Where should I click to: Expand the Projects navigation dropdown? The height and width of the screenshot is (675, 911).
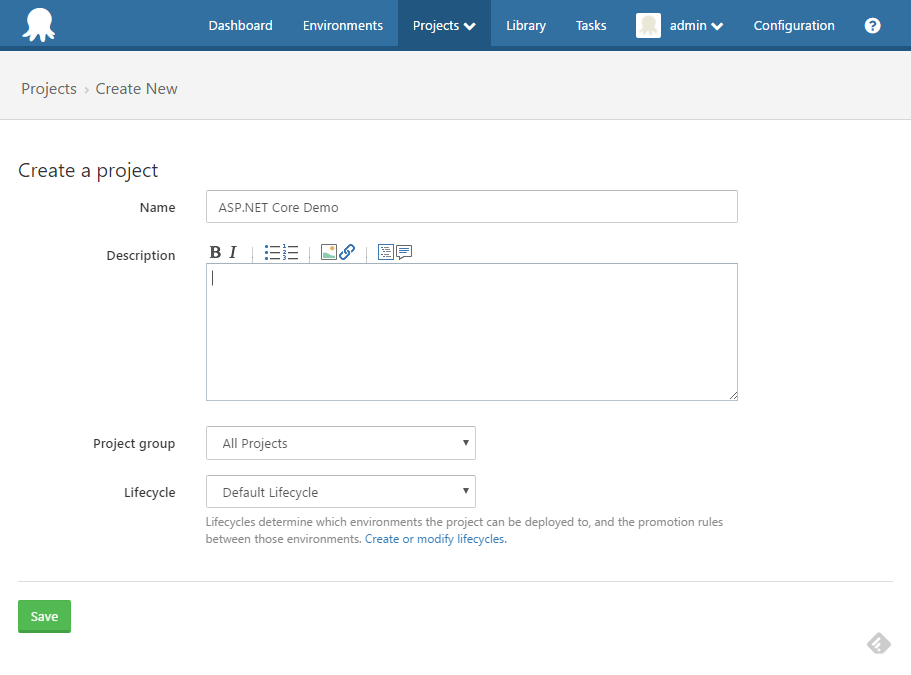point(443,25)
